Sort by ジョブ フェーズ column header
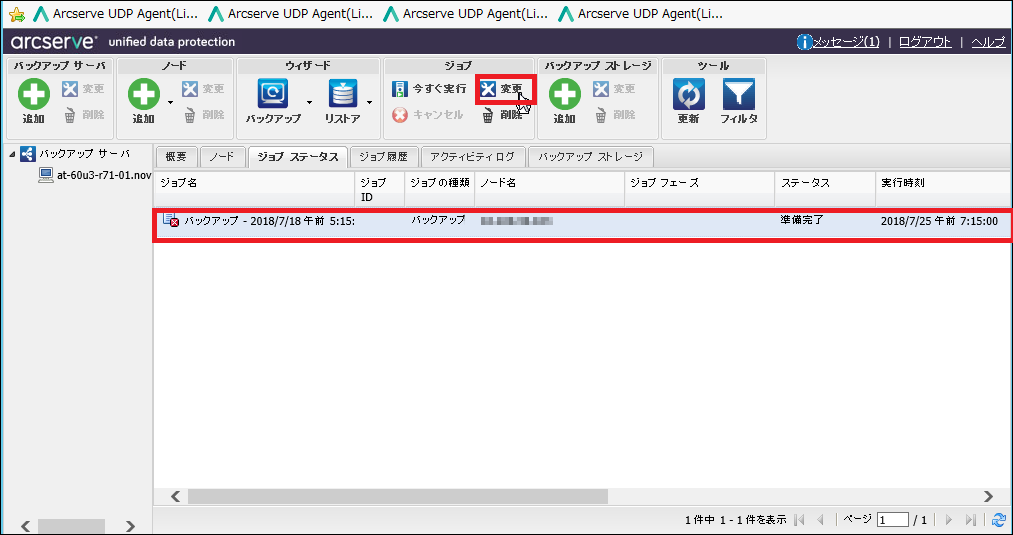This screenshot has height=535, width=1013. [699, 189]
